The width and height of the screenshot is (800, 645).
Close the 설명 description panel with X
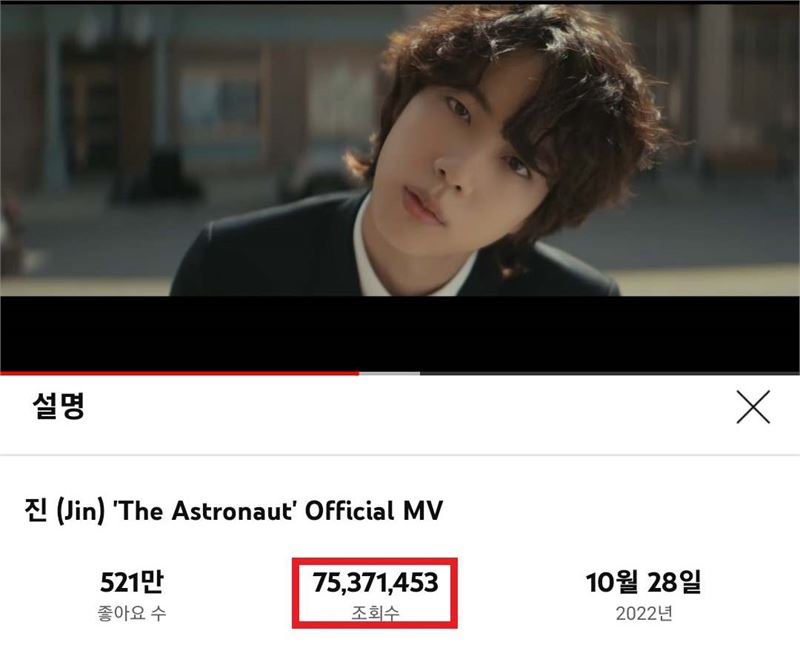click(753, 407)
